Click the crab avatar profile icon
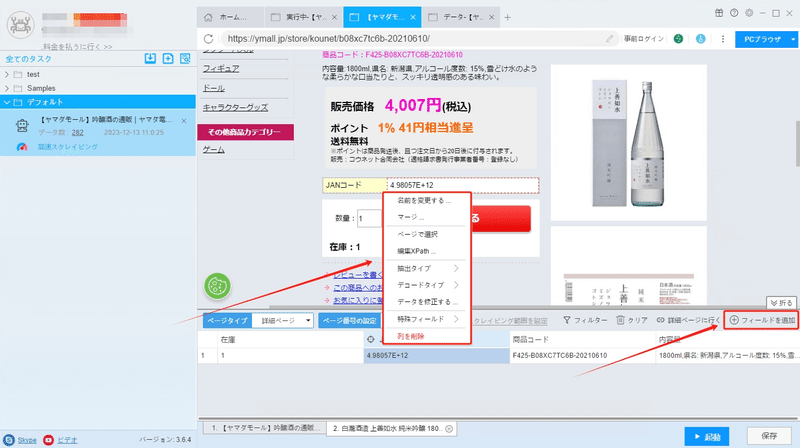This screenshot has height=448, width=800. tap(20, 25)
